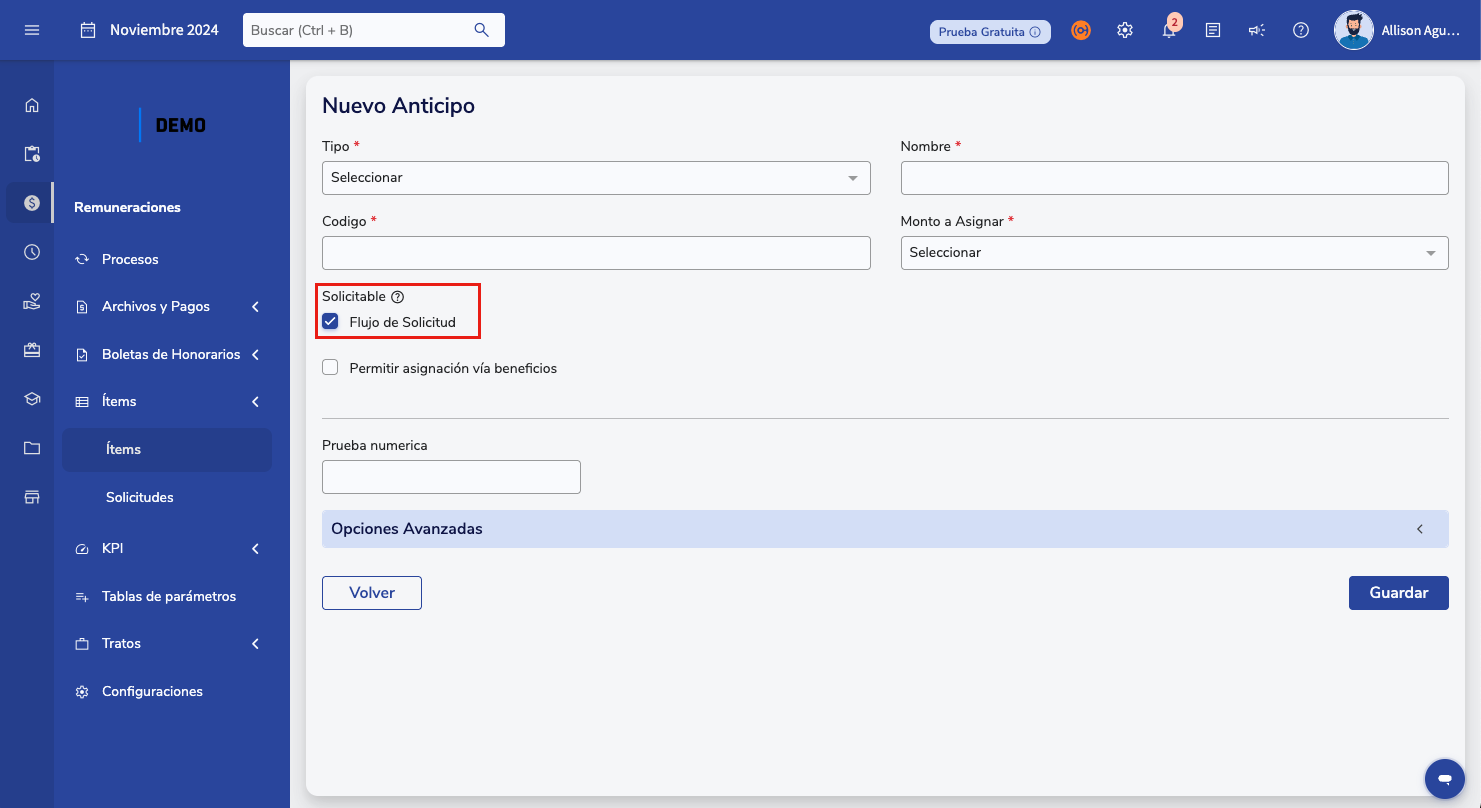Click the Volver button
Viewport: 1481px width, 808px height.
click(x=372, y=593)
